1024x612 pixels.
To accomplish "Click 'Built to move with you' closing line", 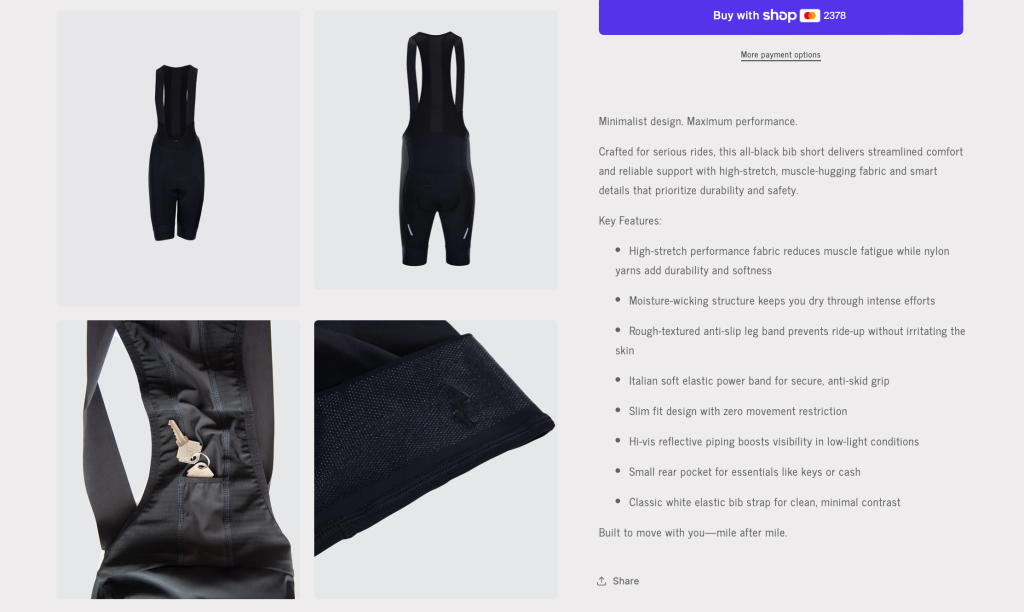I will pyautogui.click(x=693, y=532).
